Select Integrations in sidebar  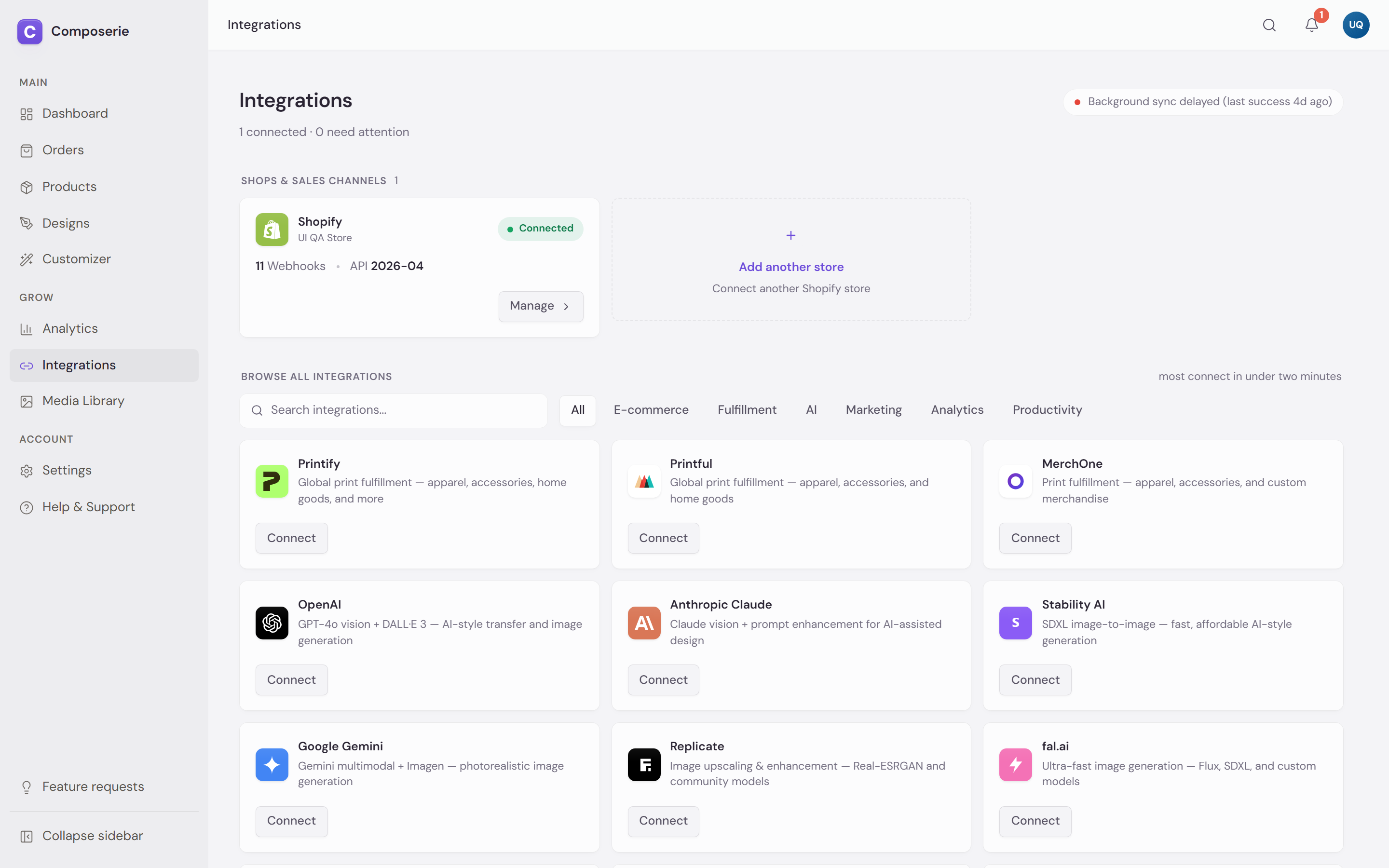click(104, 365)
